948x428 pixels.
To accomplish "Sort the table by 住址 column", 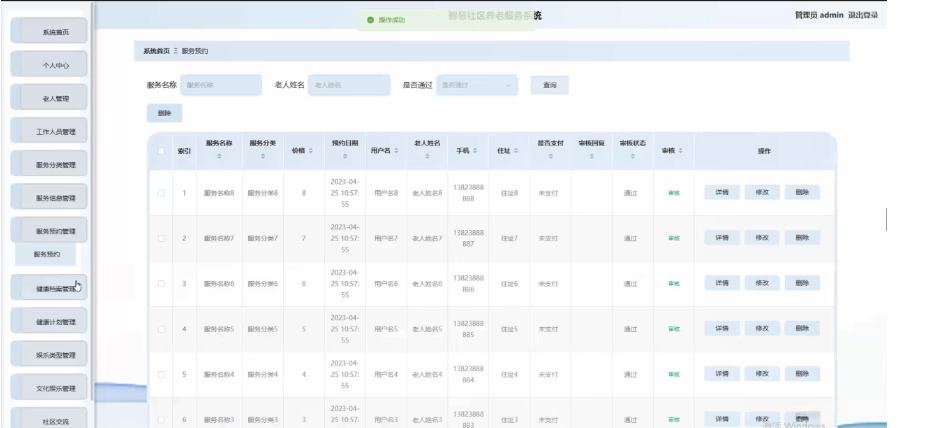I will (x=516, y=151).
